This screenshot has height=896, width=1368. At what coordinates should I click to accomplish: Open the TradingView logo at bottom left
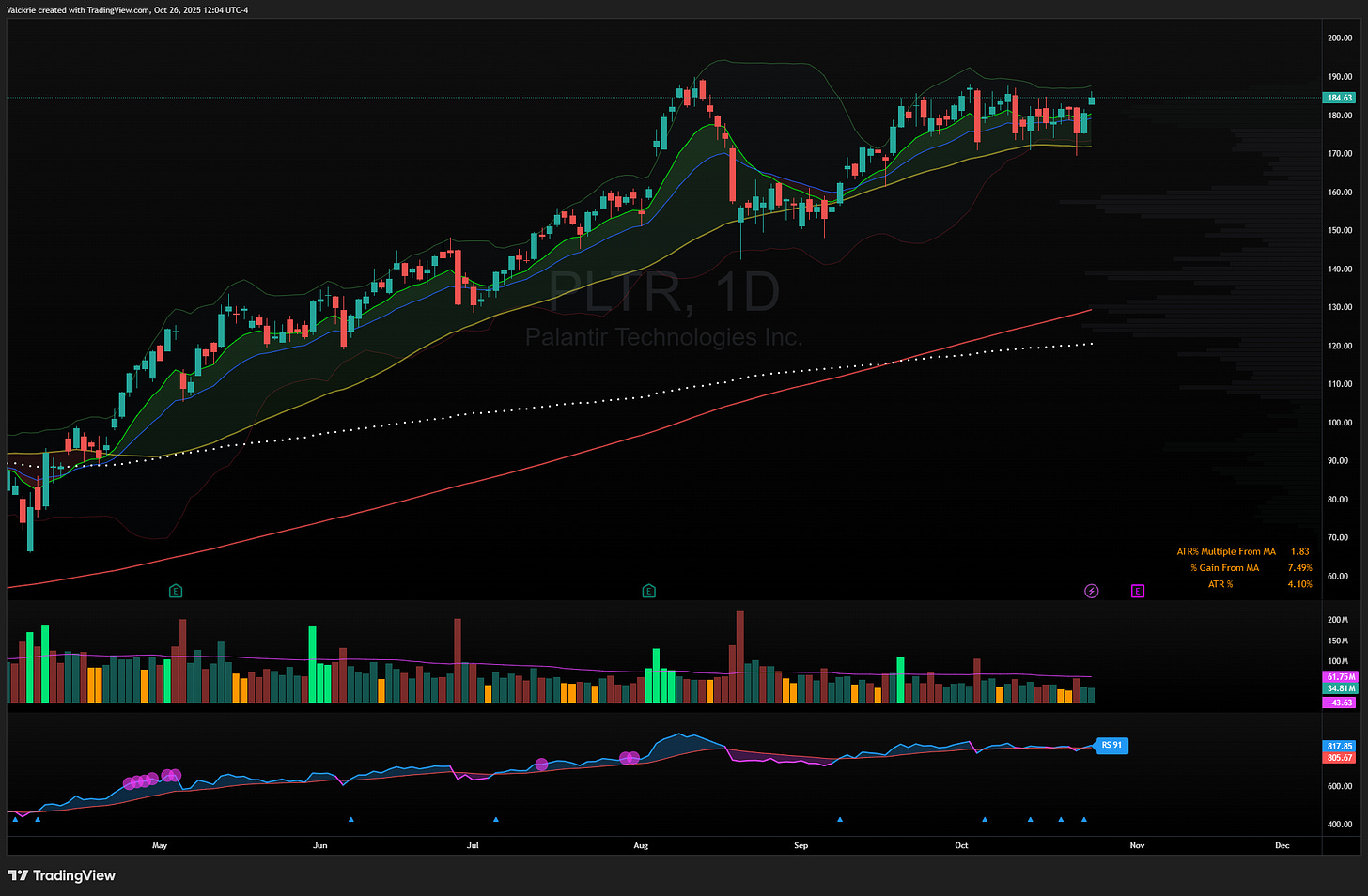(x=62, y=875)
